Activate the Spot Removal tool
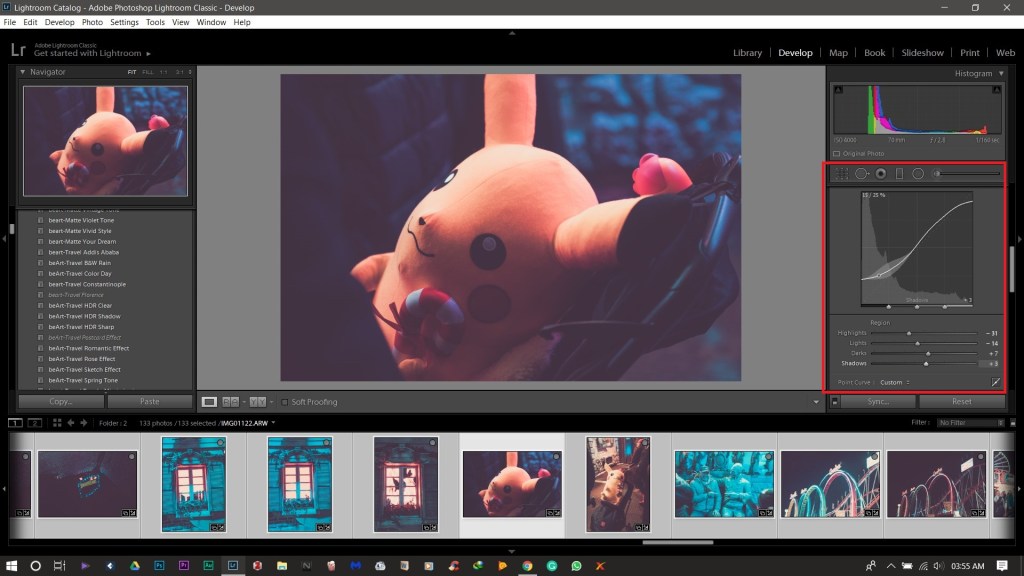The image size is (1024, 576). (861, 174)
